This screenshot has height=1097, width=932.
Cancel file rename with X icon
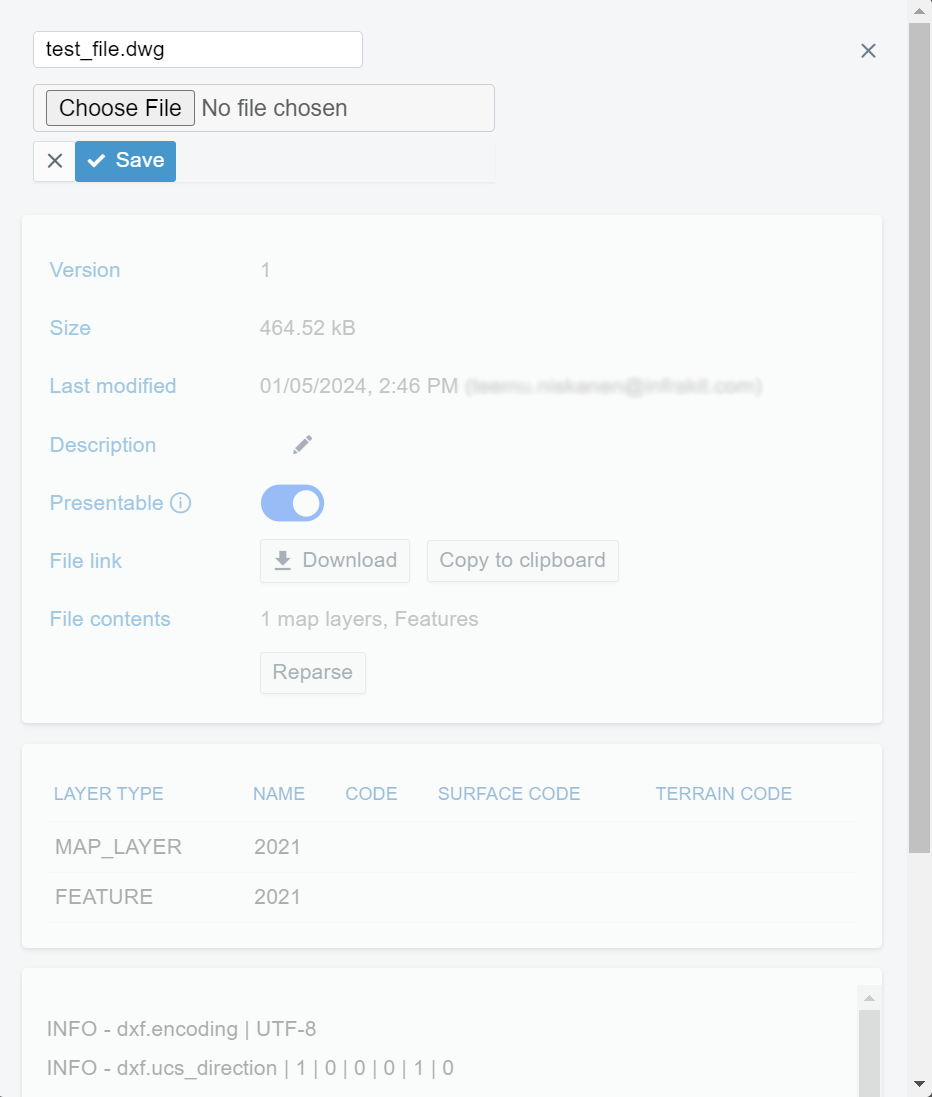click(x=55, y=161)
